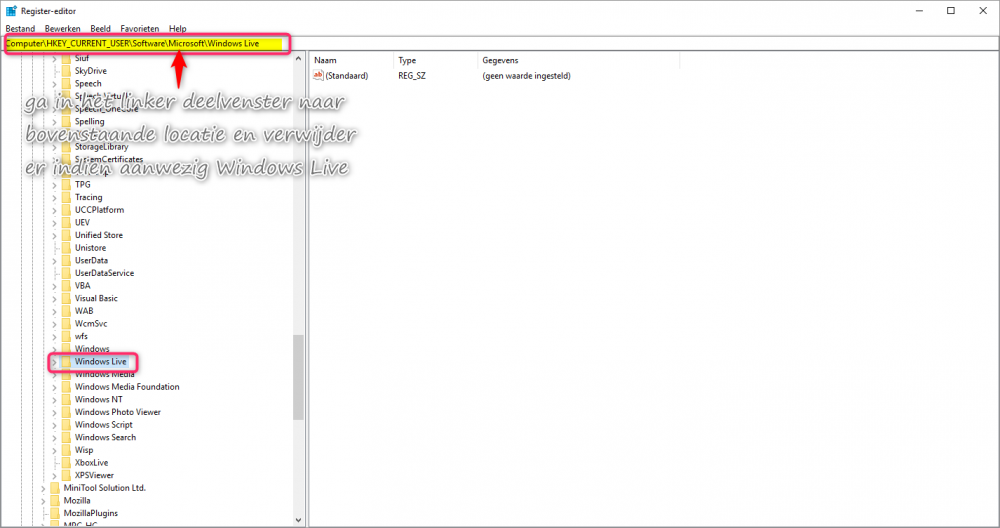1000x528 pixels.
Task: Expand the Visual Basic key
Action: tap(54, 298)
